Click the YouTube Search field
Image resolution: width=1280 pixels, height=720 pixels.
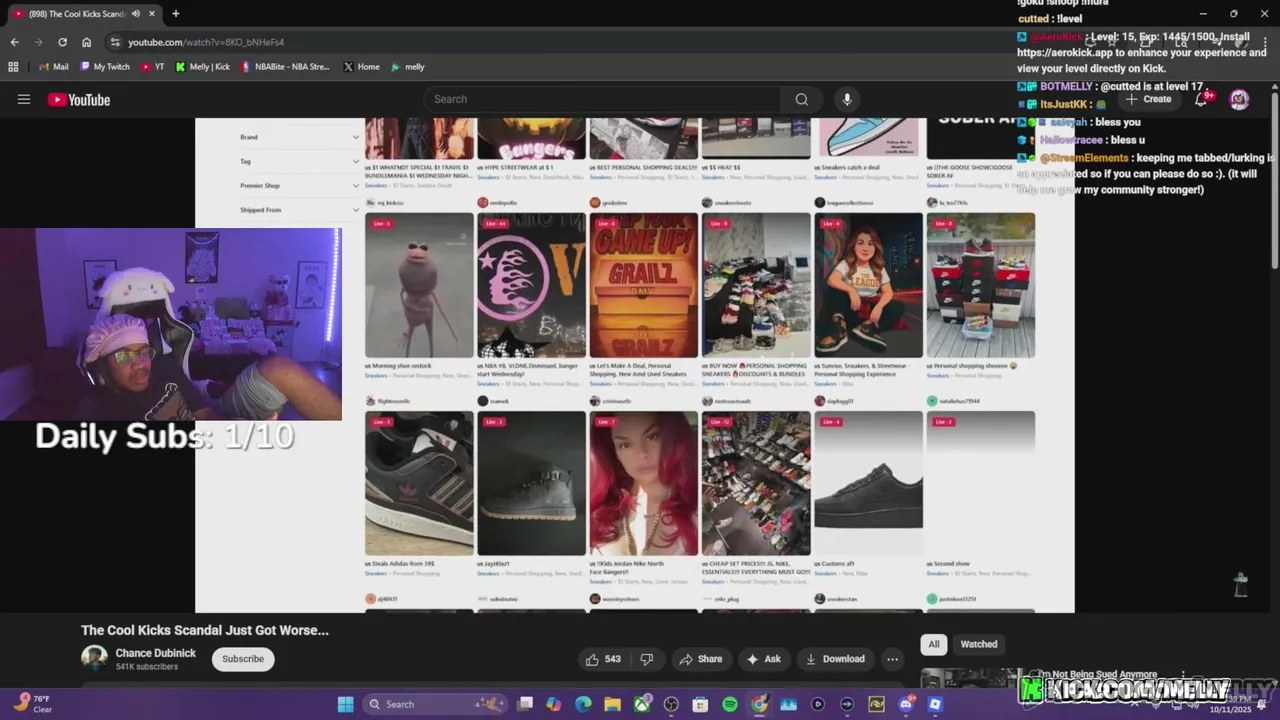click(x=602, y=99)
